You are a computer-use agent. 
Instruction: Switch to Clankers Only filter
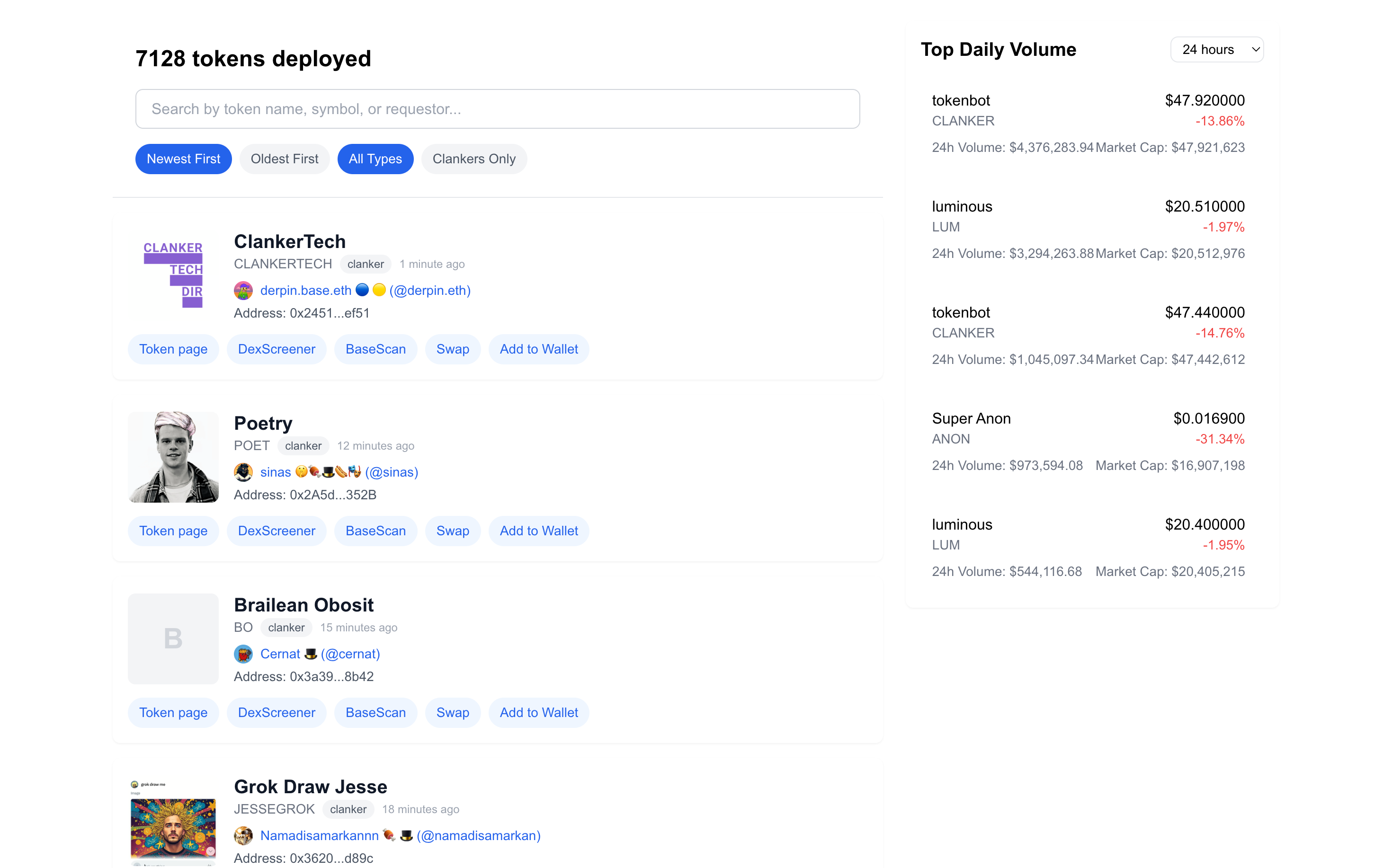(x=474, y=159)
